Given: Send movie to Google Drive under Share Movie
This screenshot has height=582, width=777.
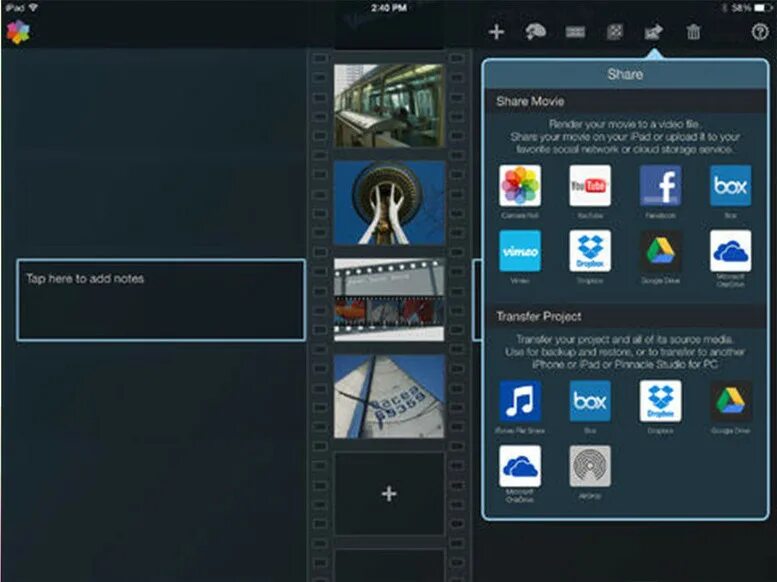Looking at the screenshot, I should 660,251.
